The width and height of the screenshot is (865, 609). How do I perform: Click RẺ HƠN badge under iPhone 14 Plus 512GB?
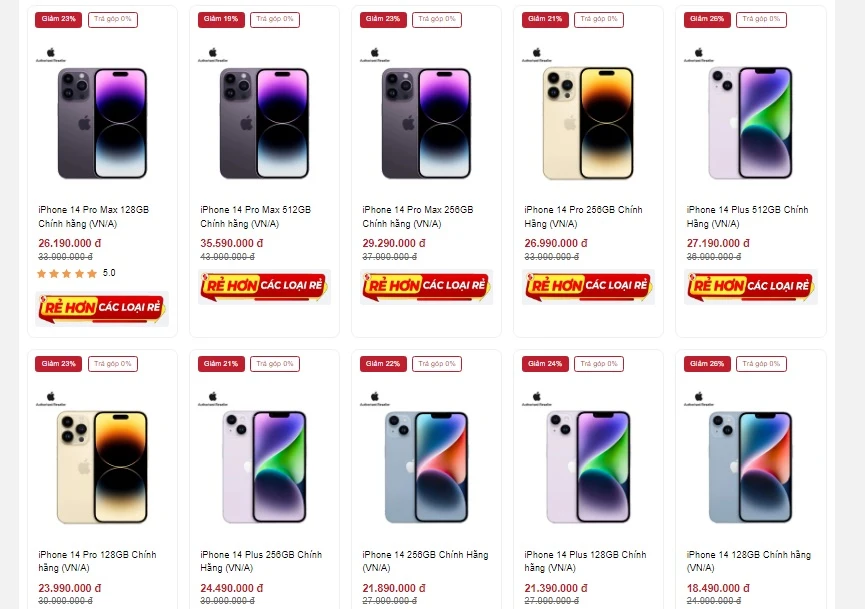(750, 287)
